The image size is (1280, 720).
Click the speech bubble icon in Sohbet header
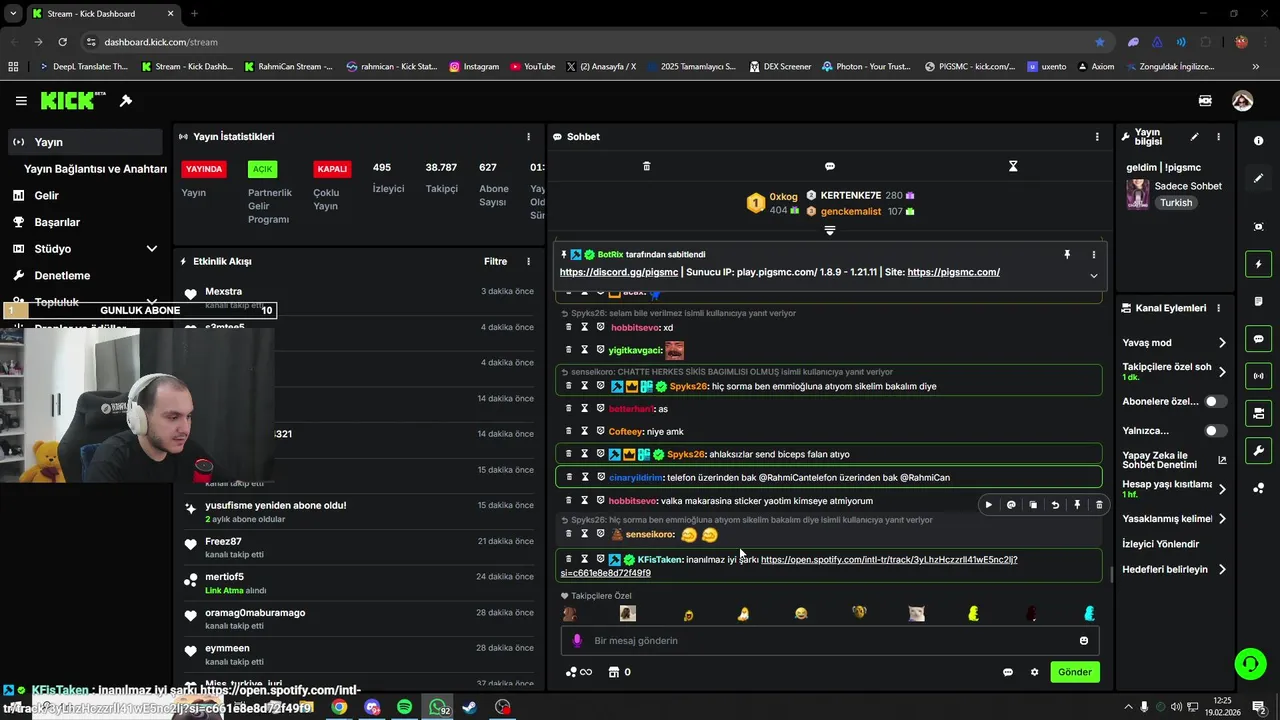pos(830,166)
